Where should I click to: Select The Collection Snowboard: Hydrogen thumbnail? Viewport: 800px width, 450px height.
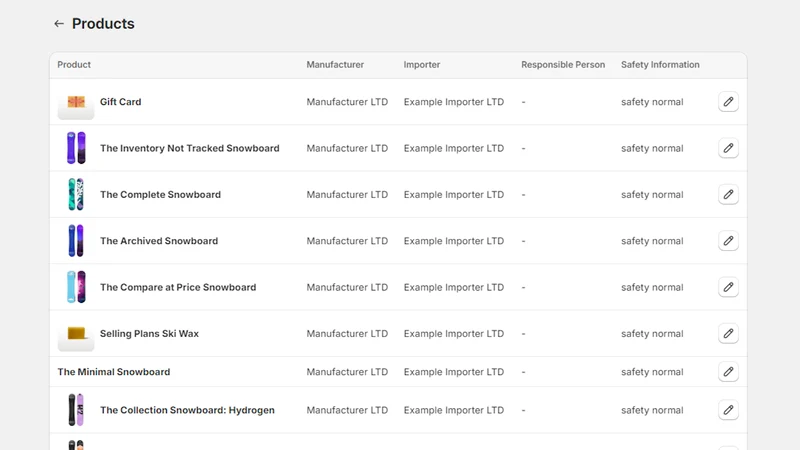tap(76, 410)
